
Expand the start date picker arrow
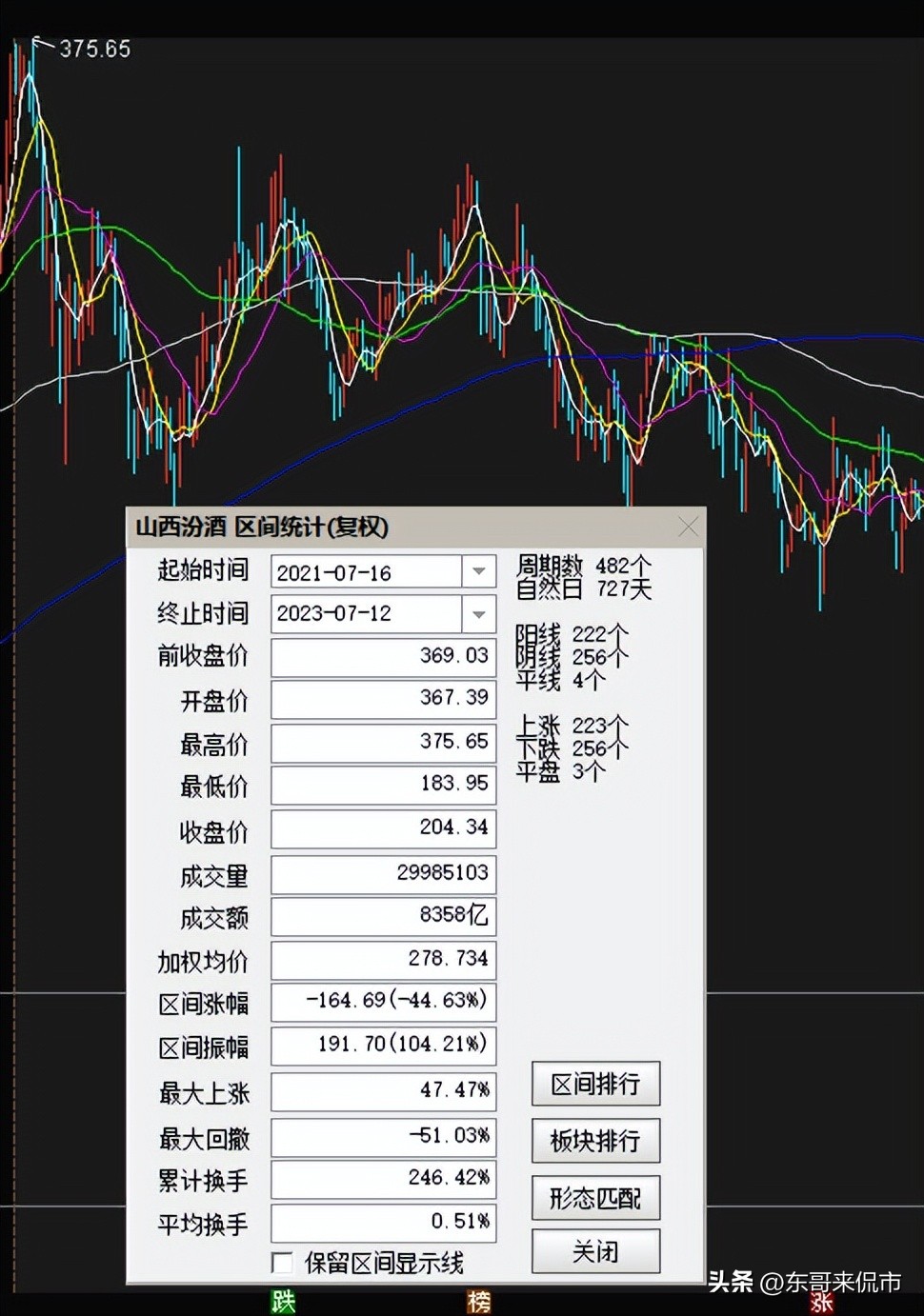pyautogui.click(x=477, y=571)
